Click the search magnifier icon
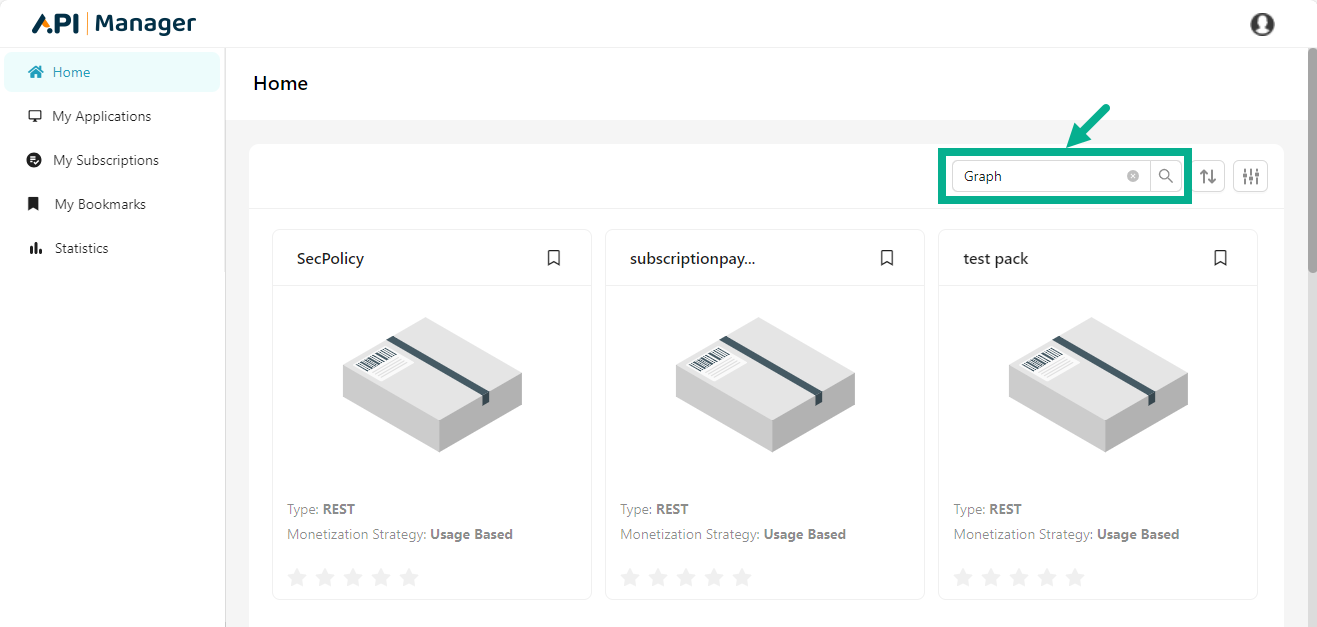 1166,176
